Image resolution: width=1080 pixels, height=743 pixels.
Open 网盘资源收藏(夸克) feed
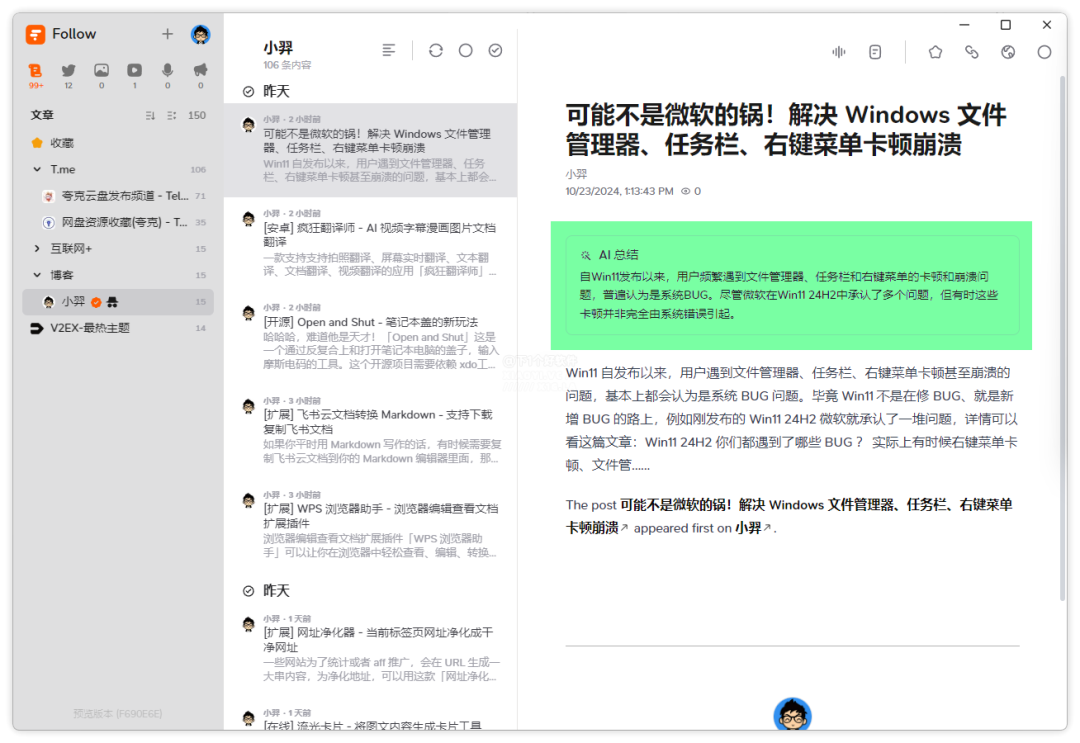(118, 222)
